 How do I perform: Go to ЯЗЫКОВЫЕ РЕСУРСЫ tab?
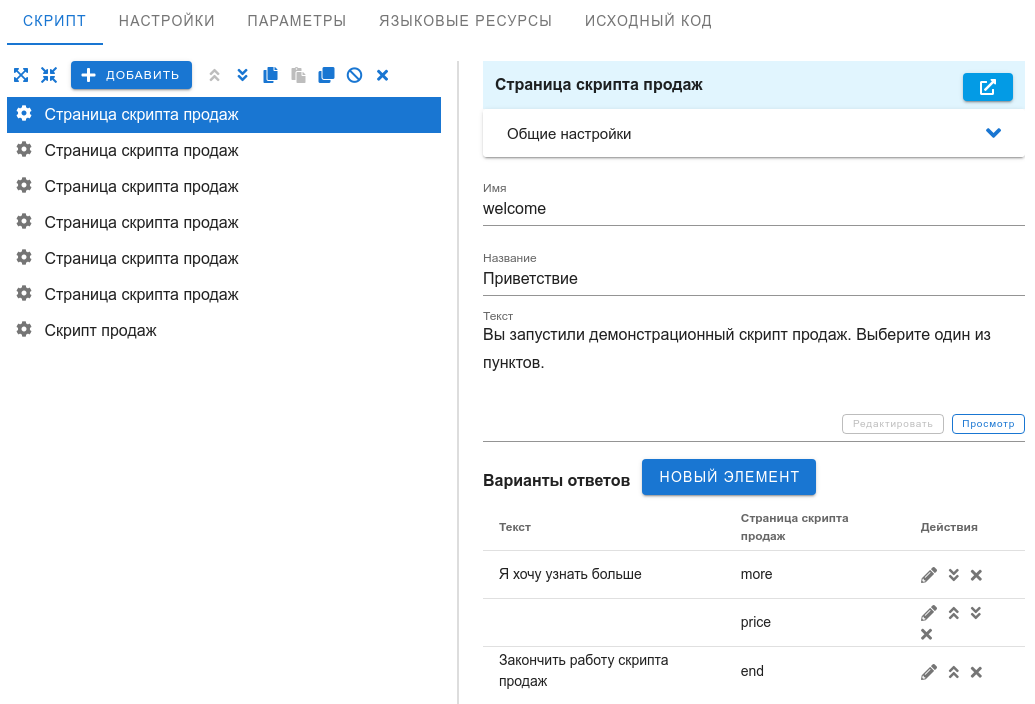[465, 21]
